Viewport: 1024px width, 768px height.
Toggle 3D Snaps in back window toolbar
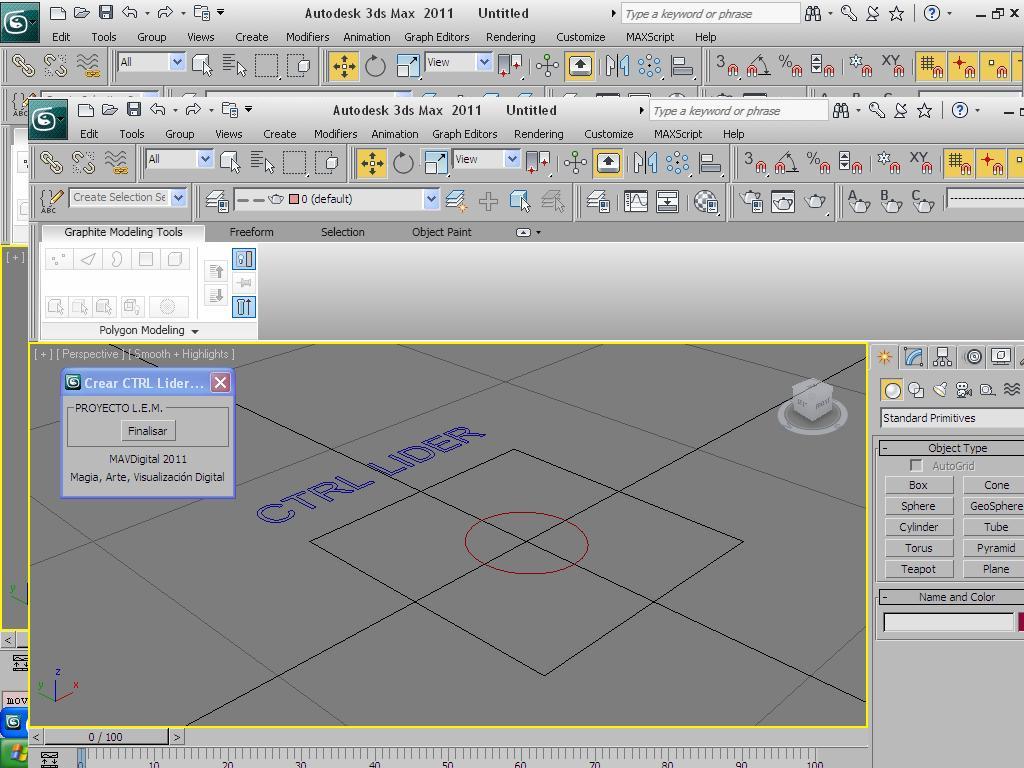pos(726,66)
